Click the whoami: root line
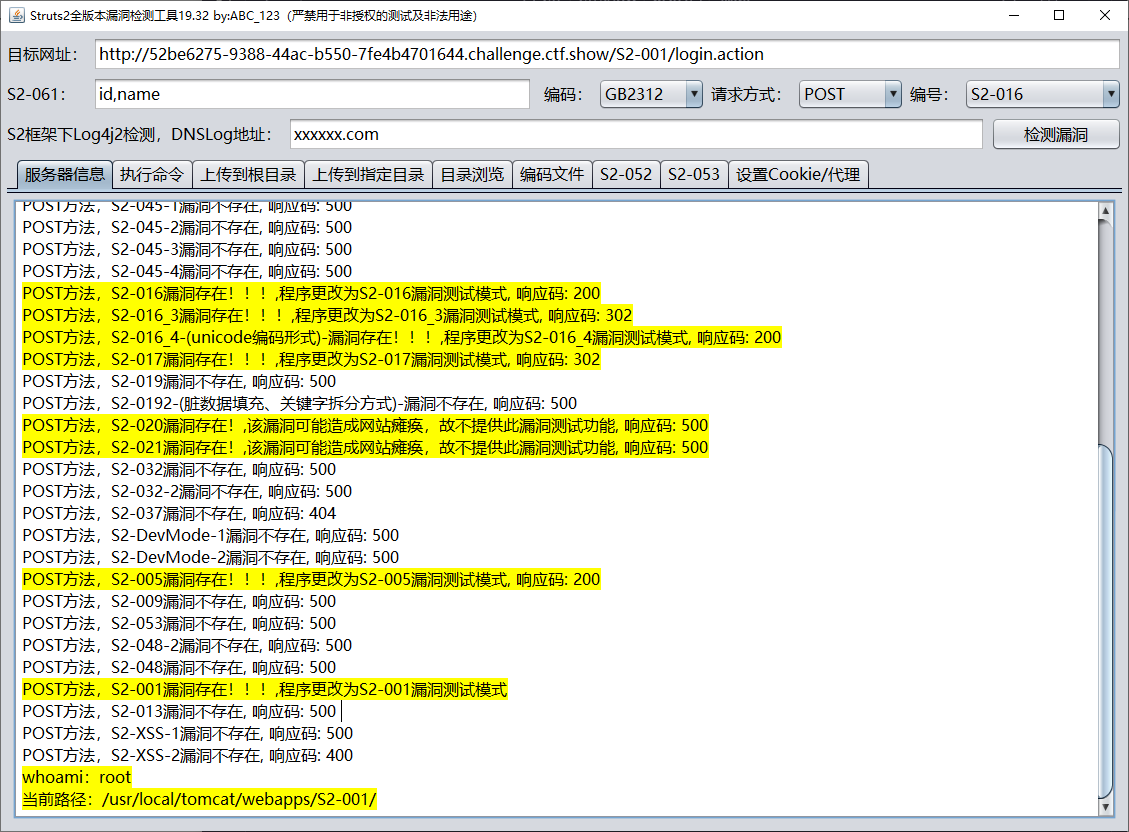Screen dimensions: 1129x832 77,777
